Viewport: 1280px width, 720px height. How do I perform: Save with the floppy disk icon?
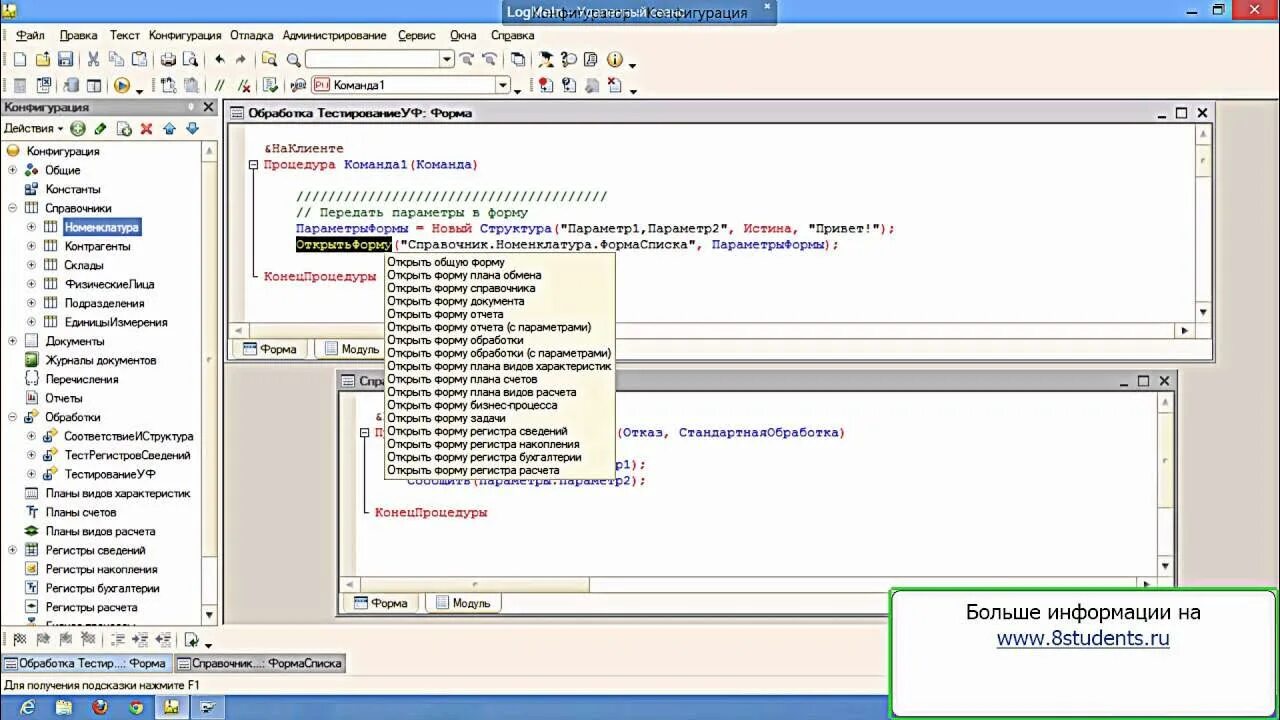[65, 60]
